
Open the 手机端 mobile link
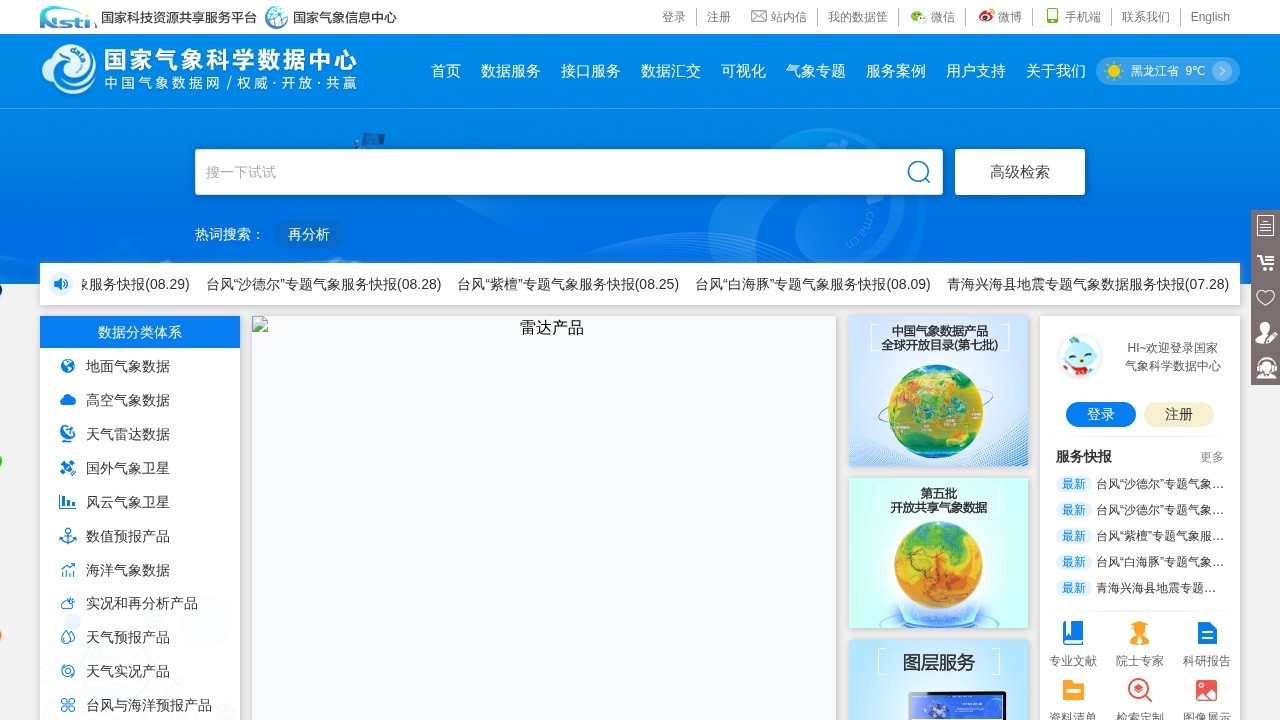click(x=1073, y=17)
